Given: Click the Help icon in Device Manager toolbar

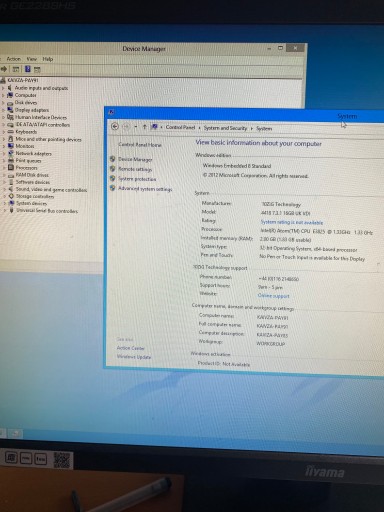Looking at the screenshot, I should (28, 69).
